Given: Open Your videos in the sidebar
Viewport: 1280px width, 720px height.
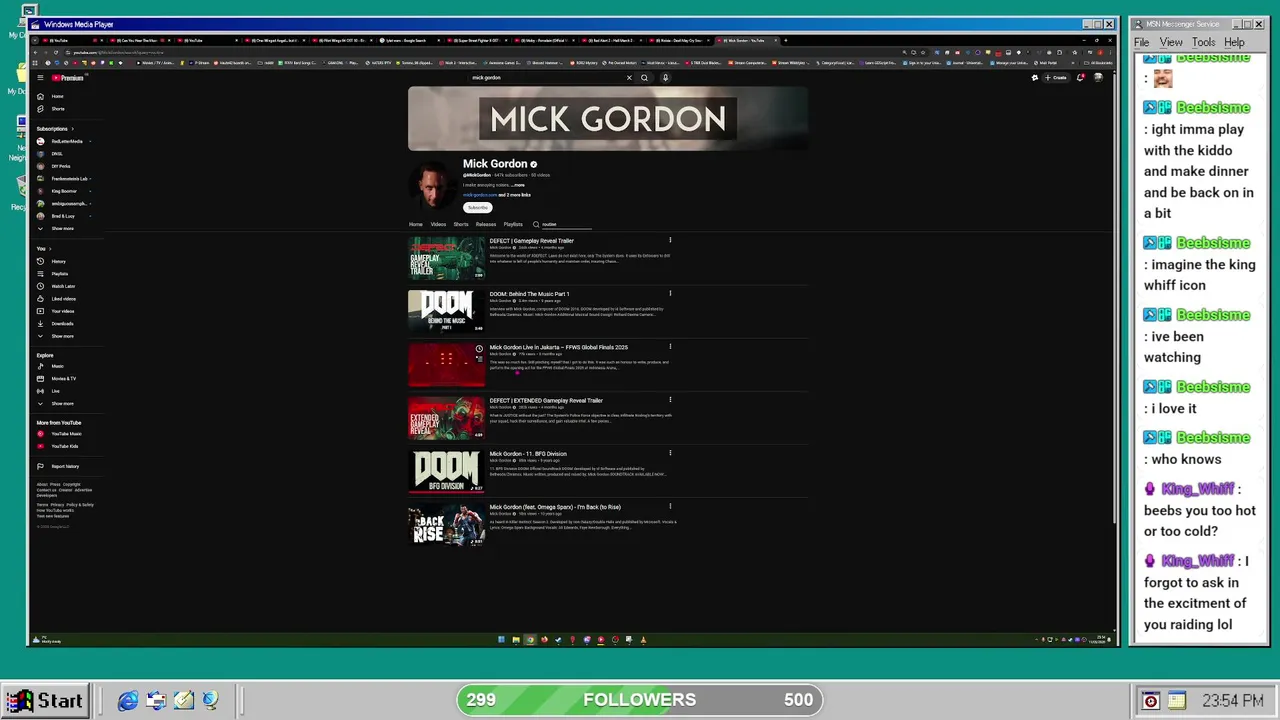Looking at the screenshot, I should (63, 311).
